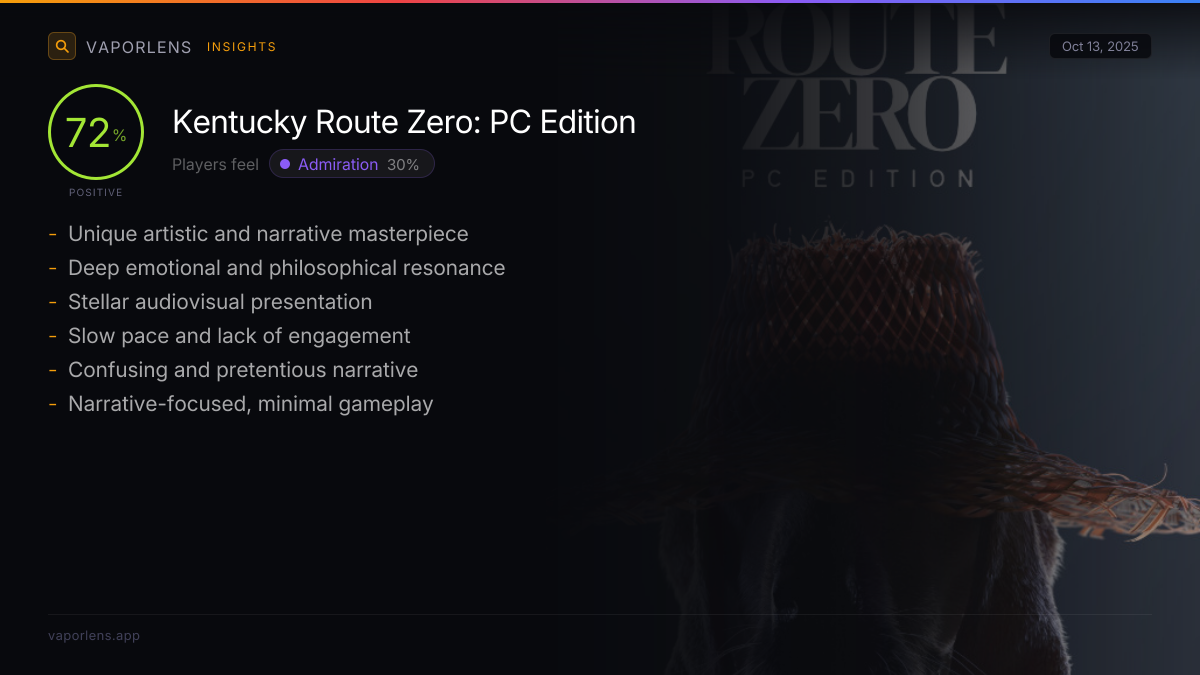Click the 72% positive score circle
This screenshot has height=675, width=1200.
(96, 133)
